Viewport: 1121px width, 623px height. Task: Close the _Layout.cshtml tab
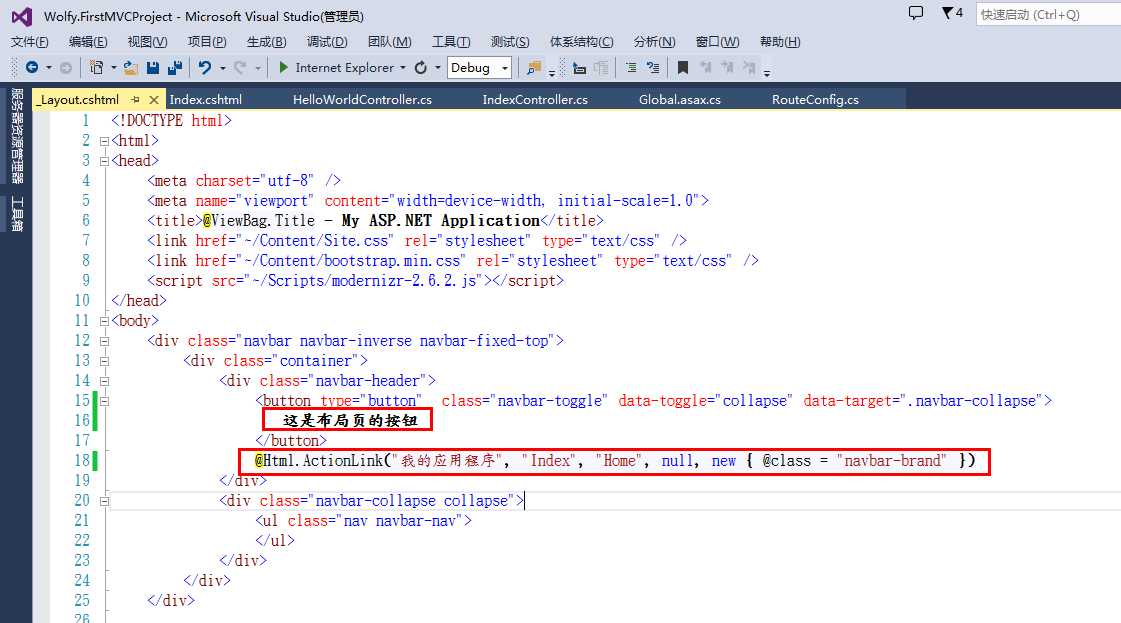154,99
